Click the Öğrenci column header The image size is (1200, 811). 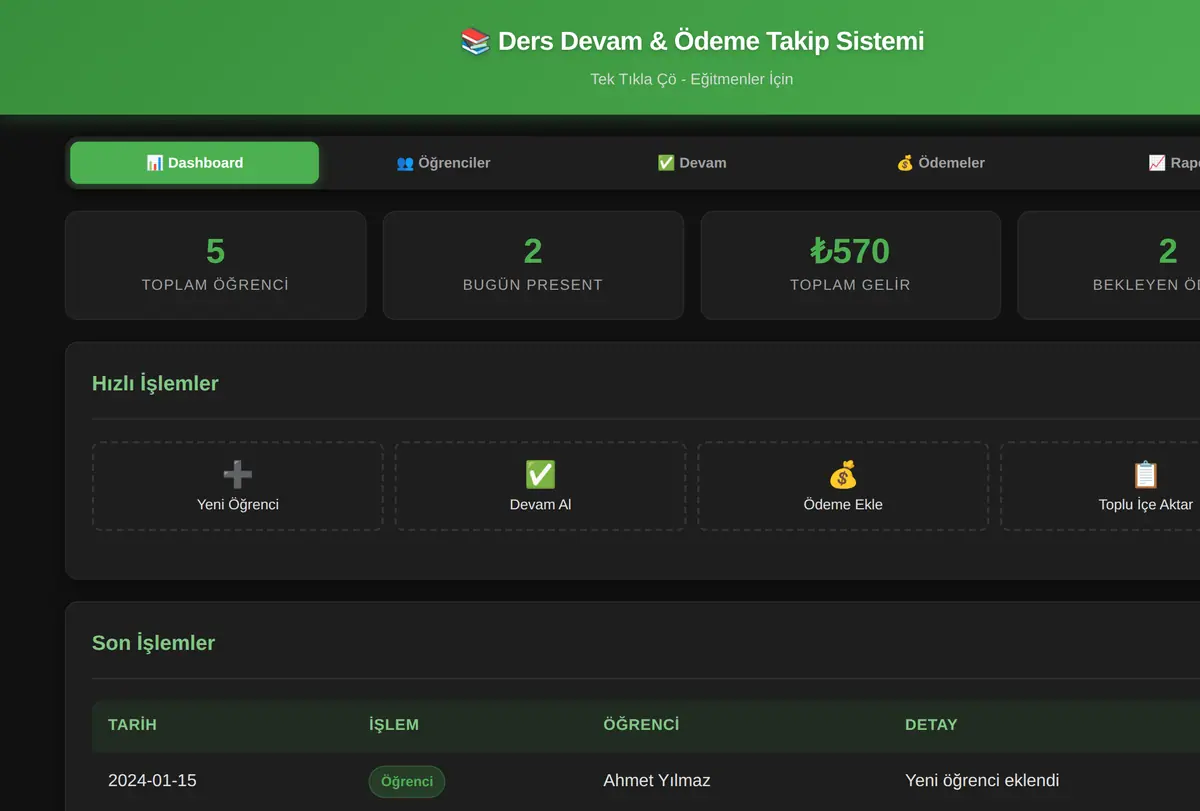coord(641,725)
